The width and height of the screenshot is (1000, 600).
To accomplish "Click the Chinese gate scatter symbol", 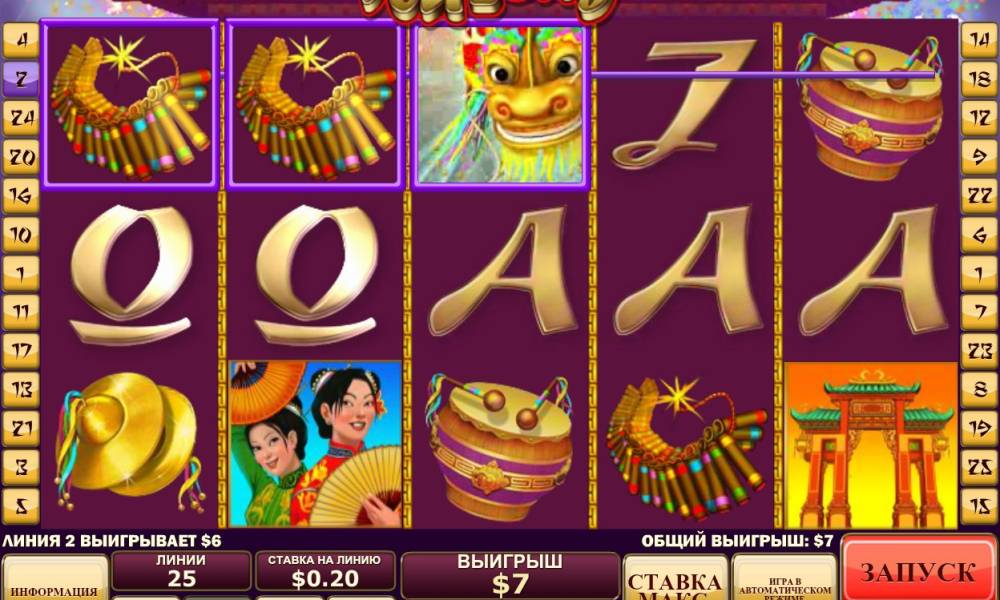I will 871,445.
